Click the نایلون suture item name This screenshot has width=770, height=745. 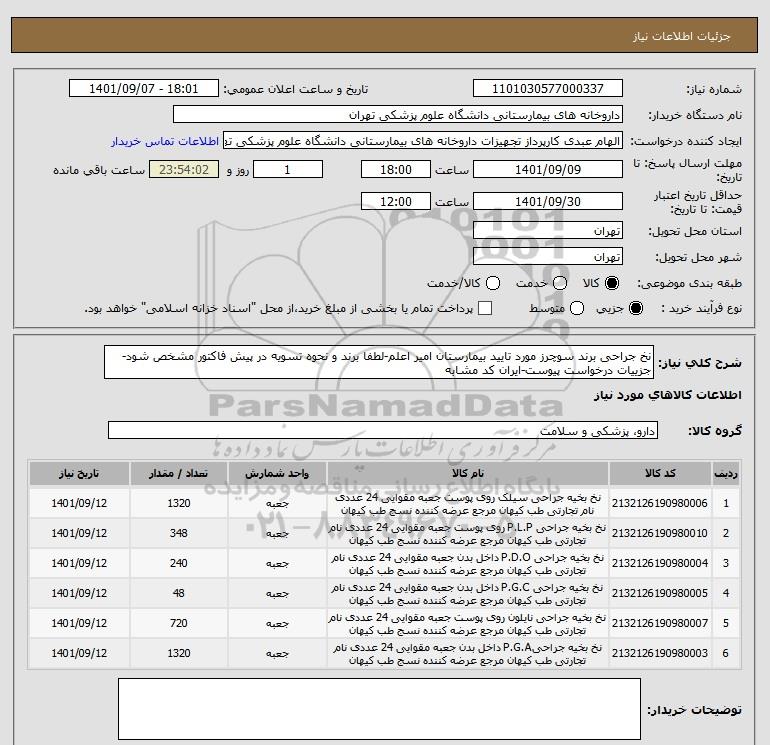pos(468,624)
